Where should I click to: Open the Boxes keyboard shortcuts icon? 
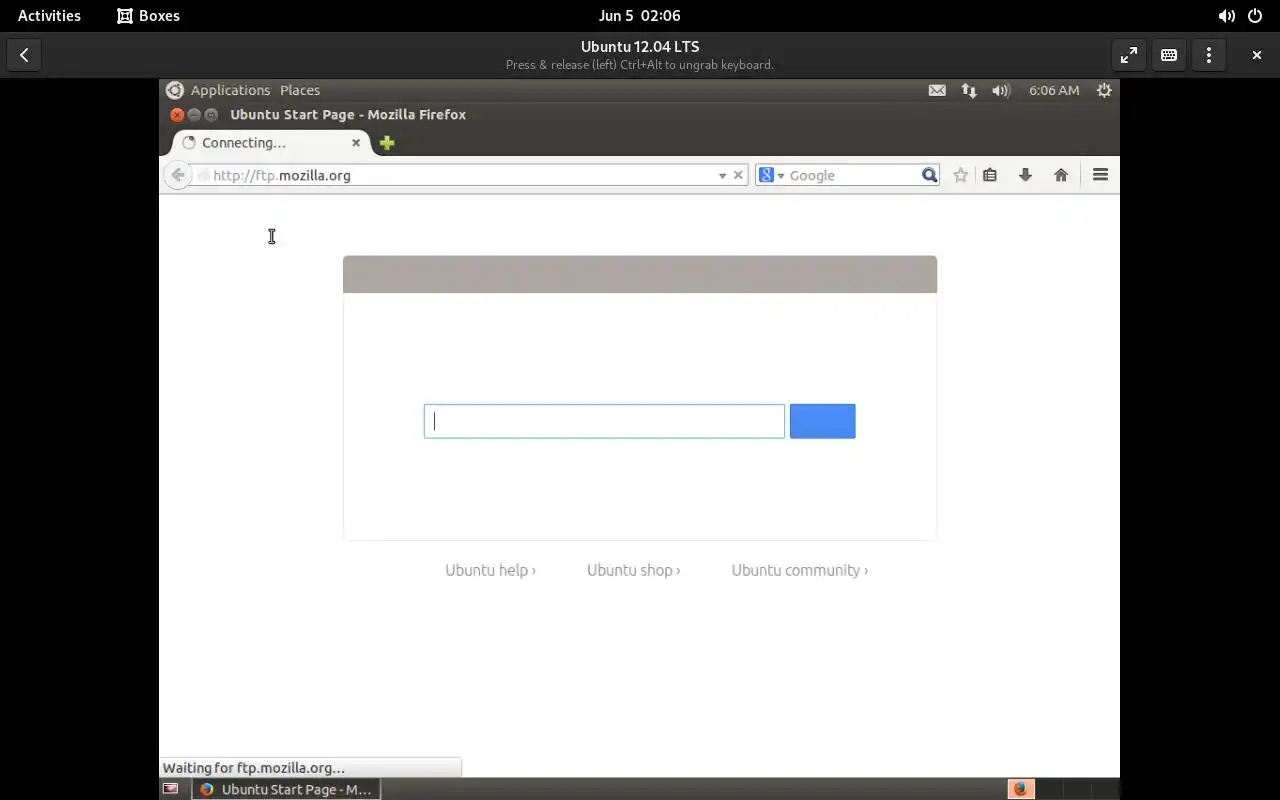[1169, 55]
